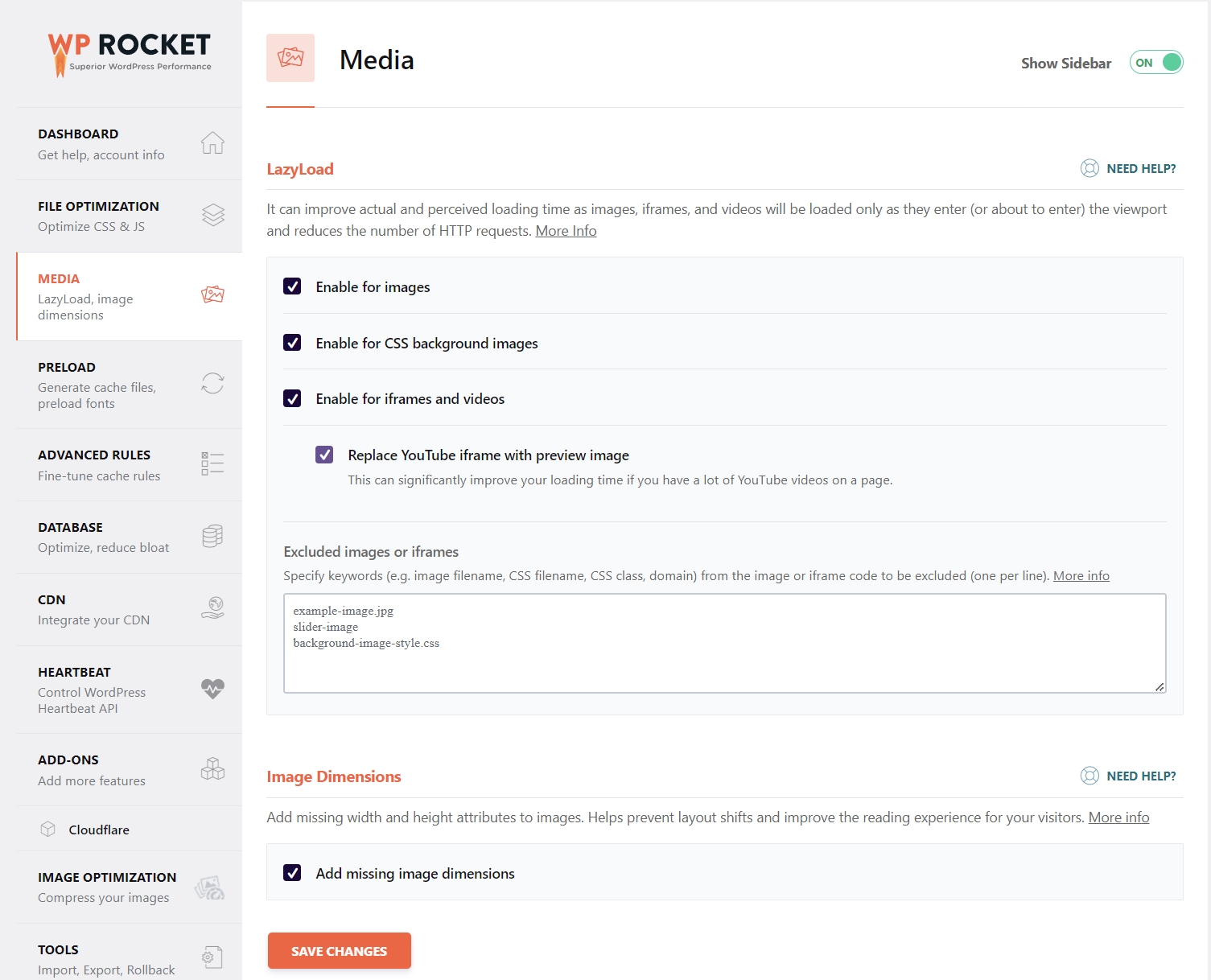Go to the Preload section

tap(130, 385)
